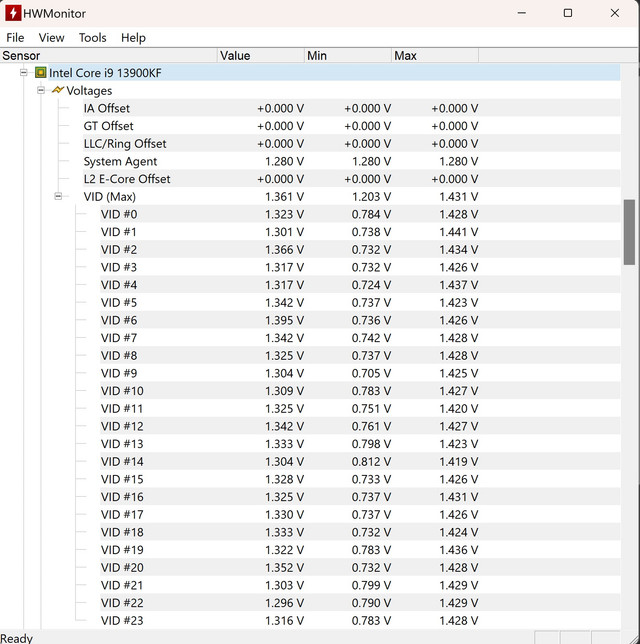Click the vertical scrollbar thumb
The image size is (640, 644).
point(629,232)
